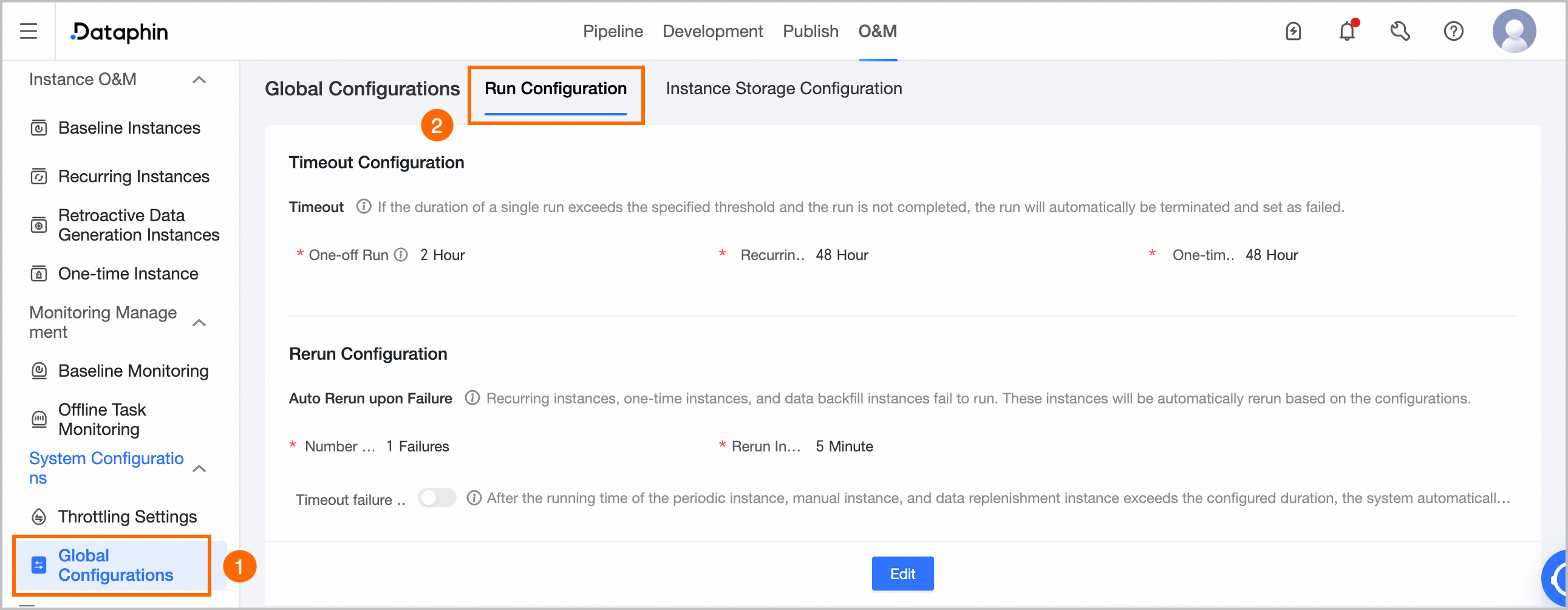
Task: Click the 'One-off Run' field label
Action: 348,255
